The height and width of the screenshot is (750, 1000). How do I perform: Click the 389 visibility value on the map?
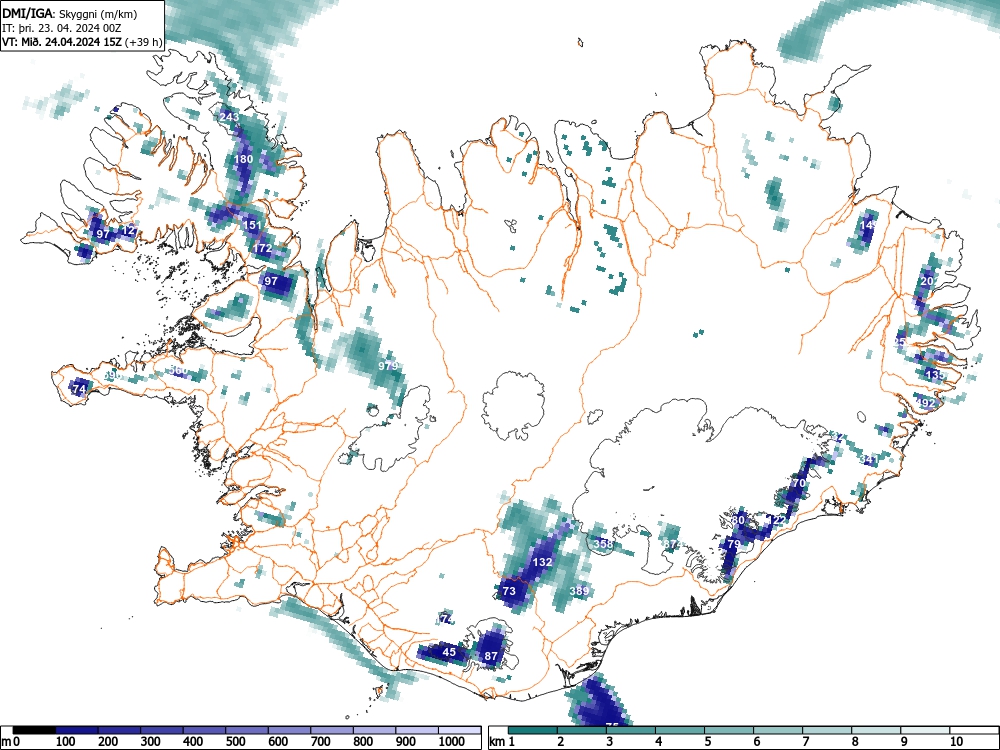(579, 591)
